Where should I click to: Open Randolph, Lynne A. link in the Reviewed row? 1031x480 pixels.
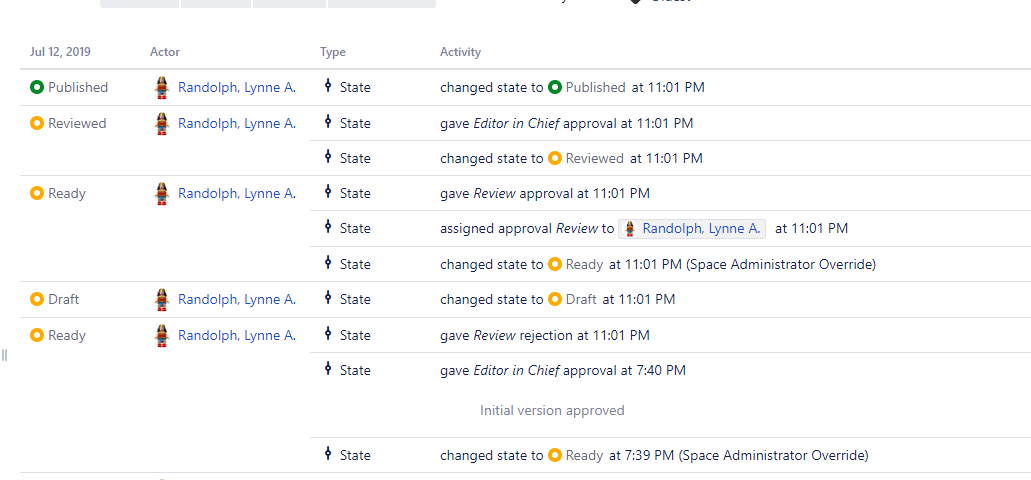[x=237, y=123]
